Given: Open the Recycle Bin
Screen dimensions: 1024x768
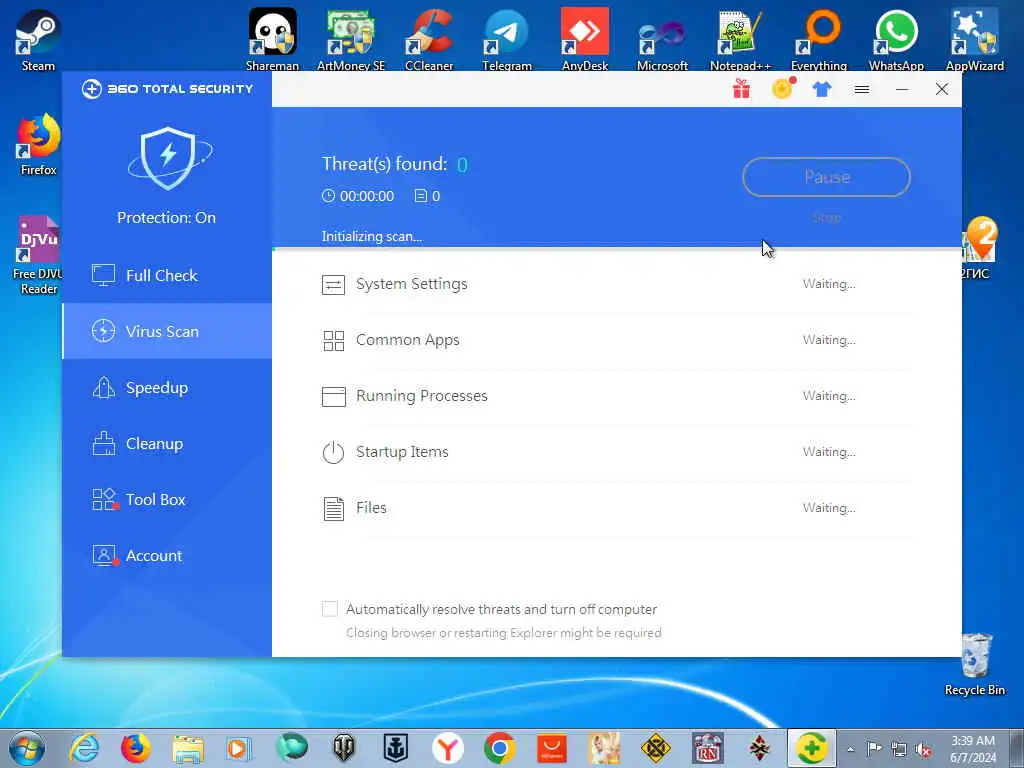Looking at the screenshot, I should 975,665.
